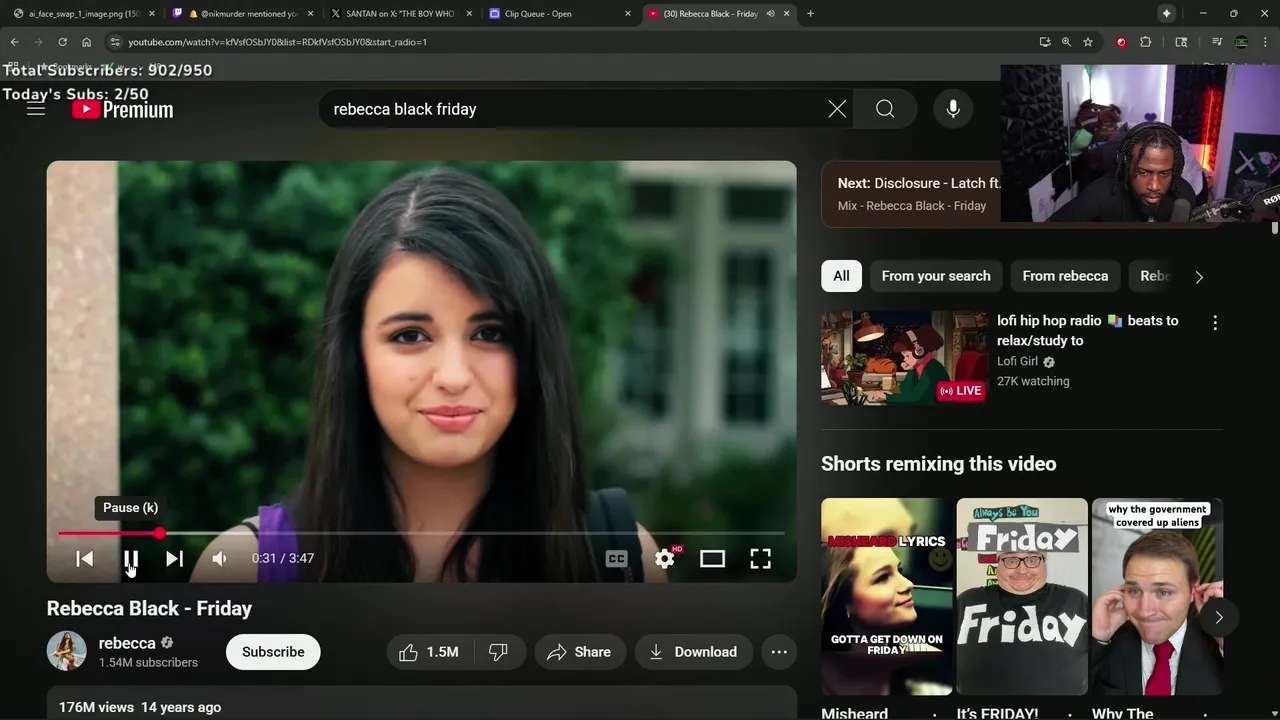Open the player settings gear
This screenshot has height=720, width=1280.
coord(665,559)
